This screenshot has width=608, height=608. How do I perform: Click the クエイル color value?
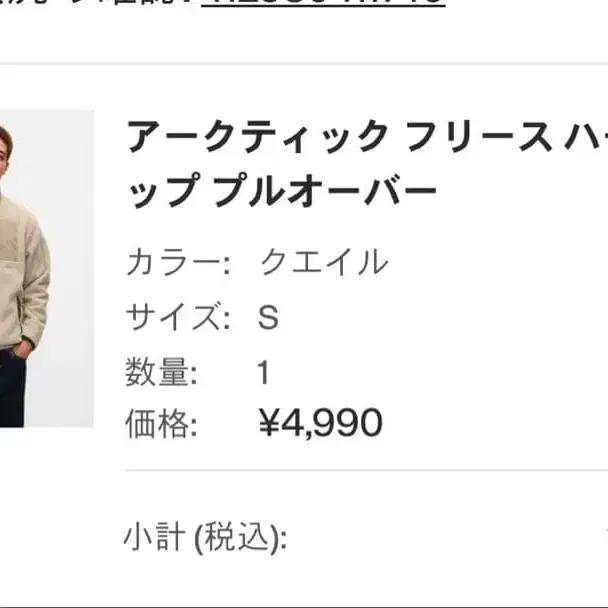pyautogui.click(x=324, y=262)
